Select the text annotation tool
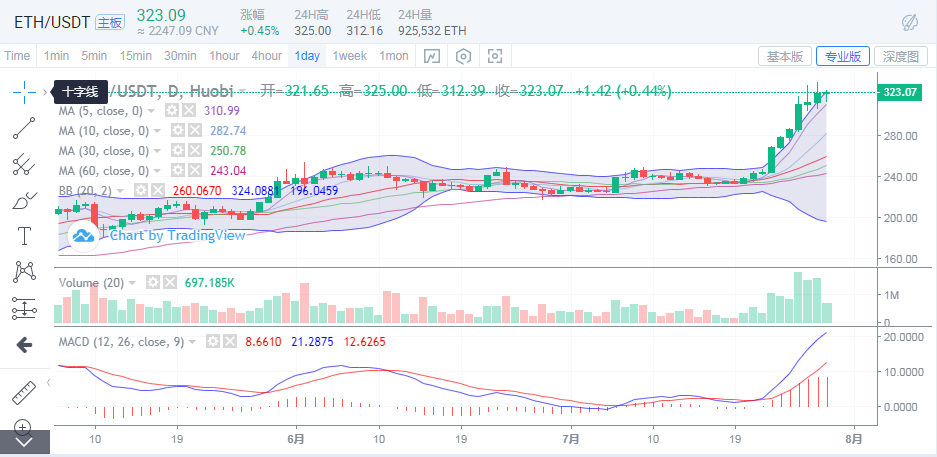Viewport: 937px width, 457px height. pos(24,236)
